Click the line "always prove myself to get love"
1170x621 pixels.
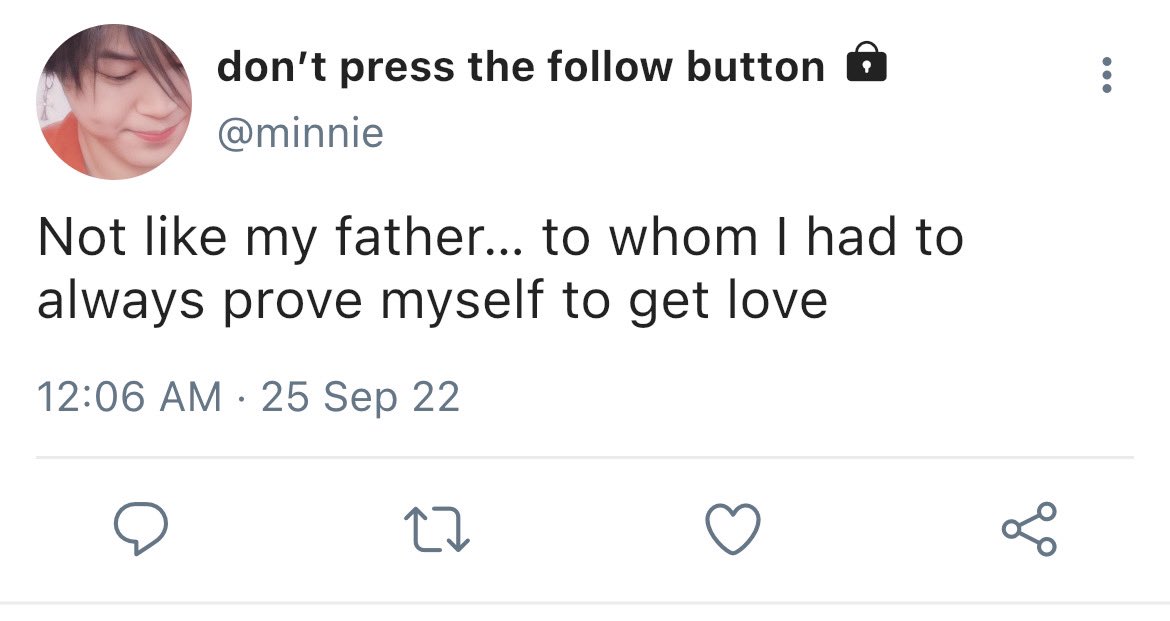tap(432, 301)
